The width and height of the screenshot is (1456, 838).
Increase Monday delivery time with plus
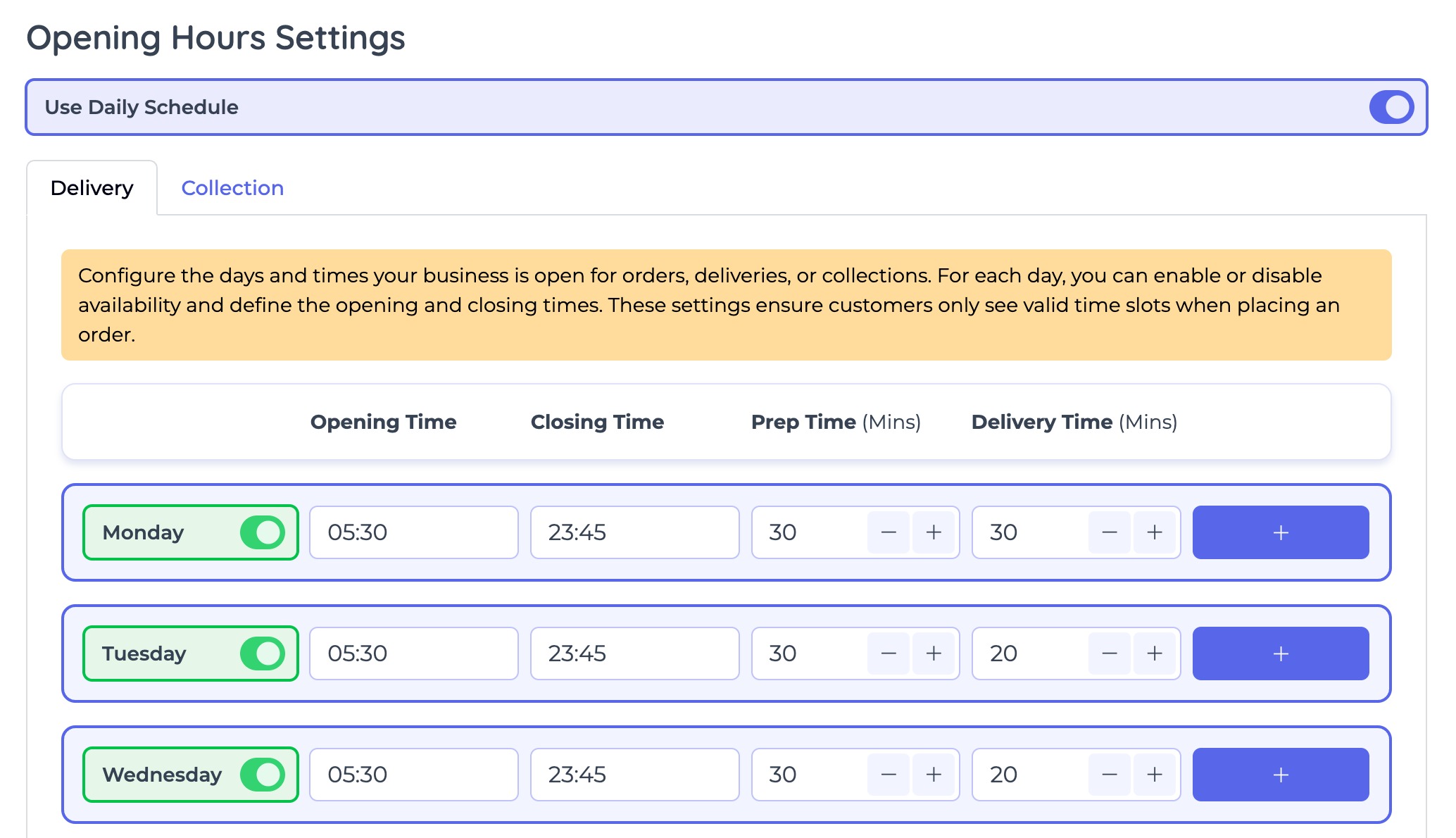(1155, 532)
